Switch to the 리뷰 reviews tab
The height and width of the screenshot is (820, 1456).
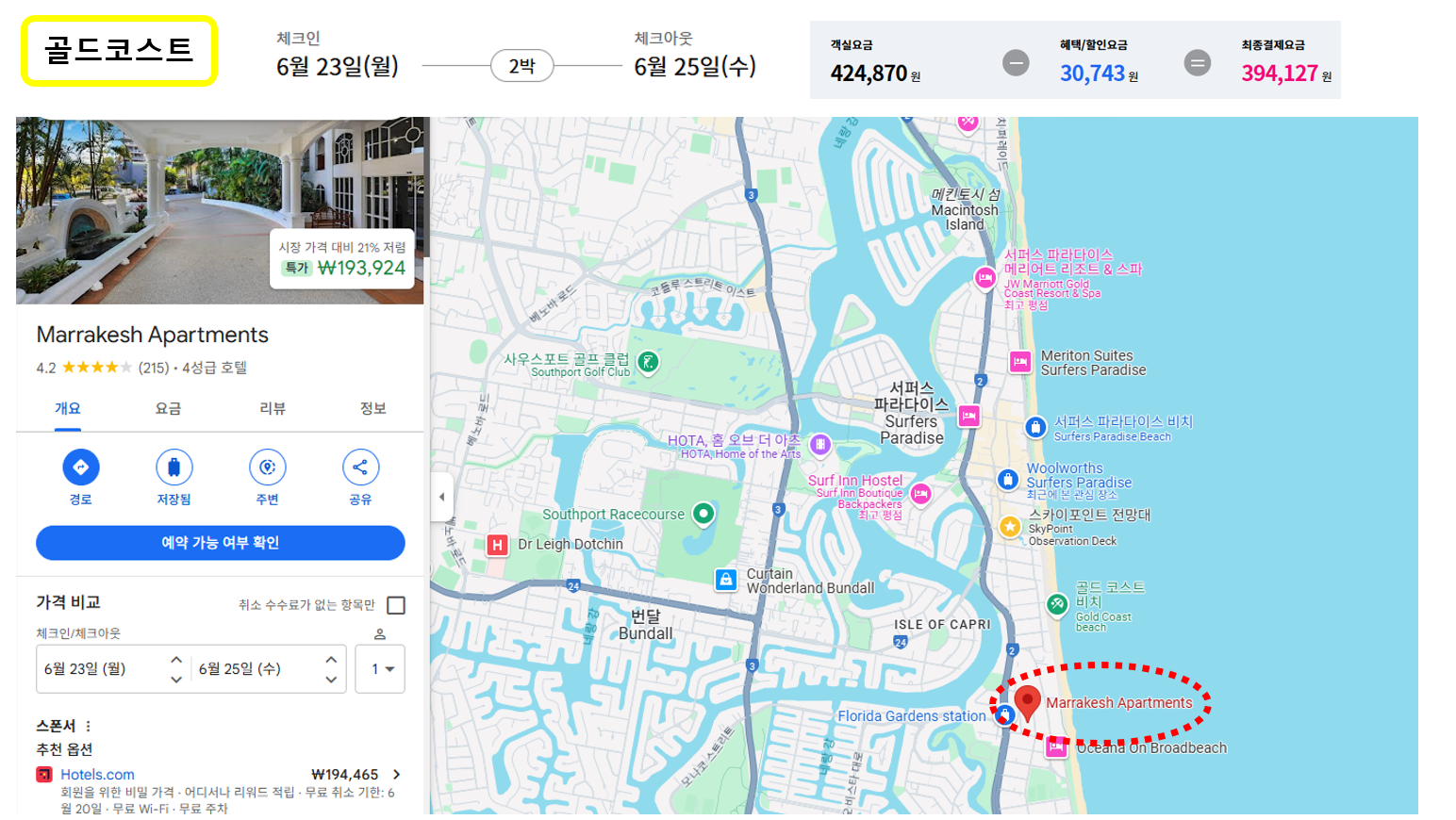click(273, 408)
